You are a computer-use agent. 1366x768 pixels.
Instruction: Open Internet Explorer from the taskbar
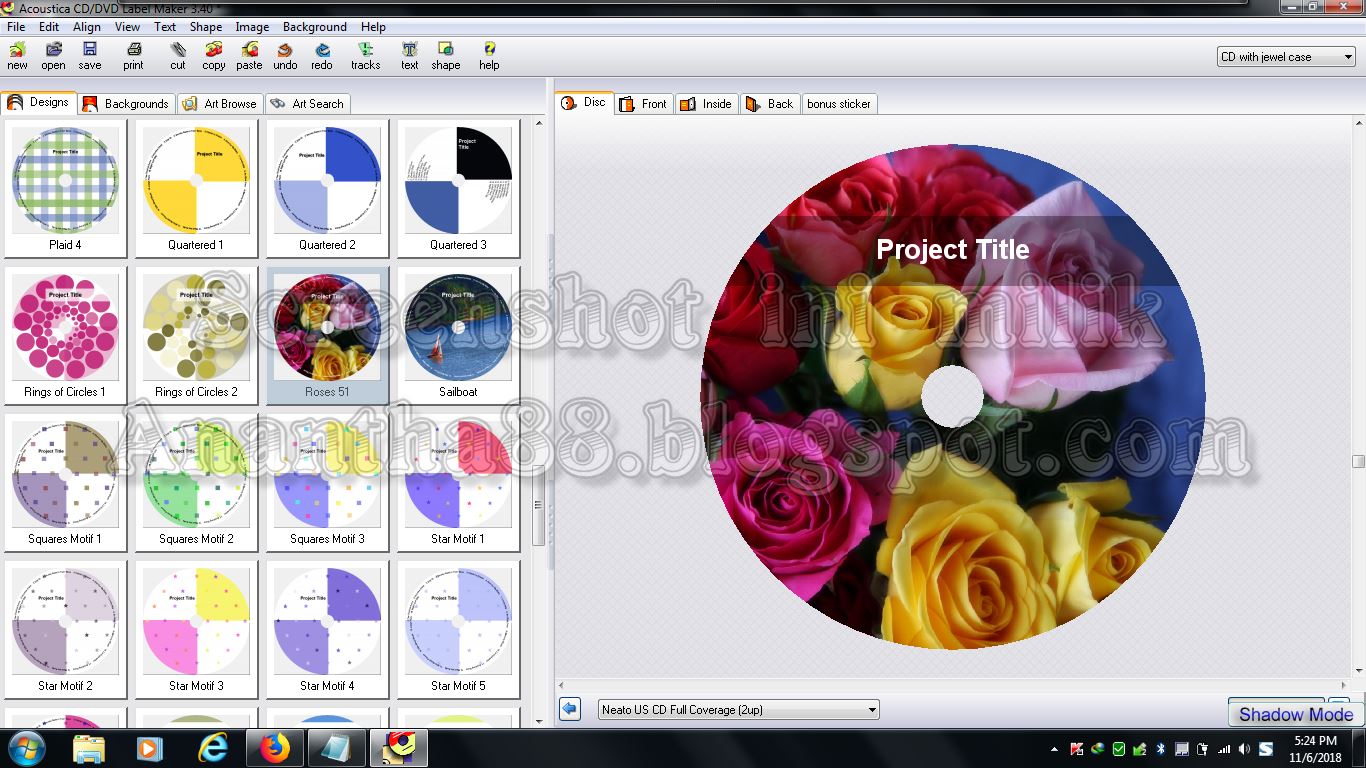(213, 748)
